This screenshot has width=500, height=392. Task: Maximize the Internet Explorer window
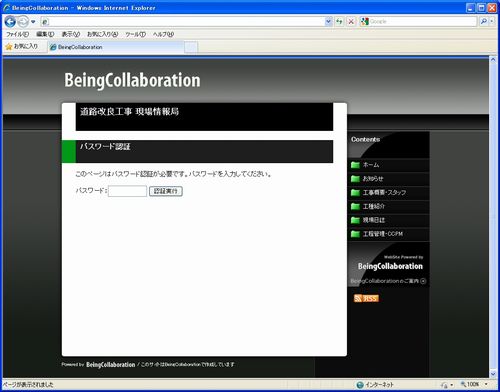coord(481,8)
